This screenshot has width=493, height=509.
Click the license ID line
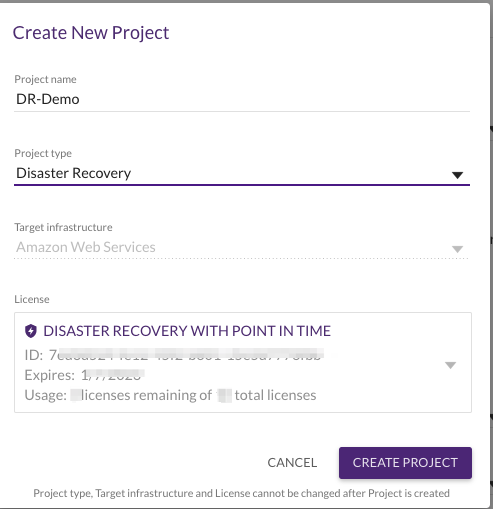tap(174, 355)
